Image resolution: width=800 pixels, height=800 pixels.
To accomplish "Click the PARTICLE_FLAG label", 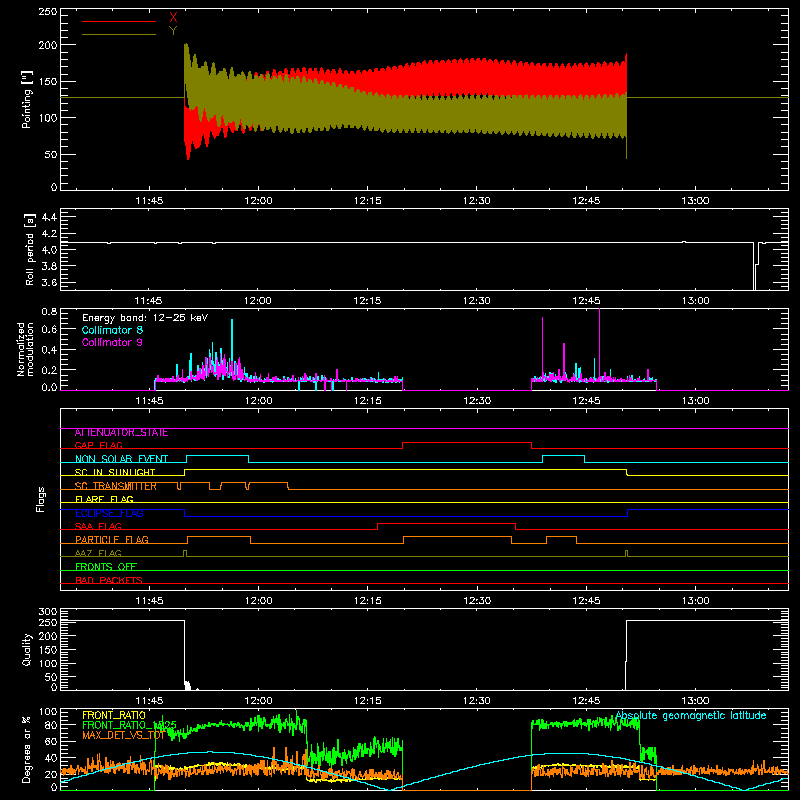I will 112,540.
